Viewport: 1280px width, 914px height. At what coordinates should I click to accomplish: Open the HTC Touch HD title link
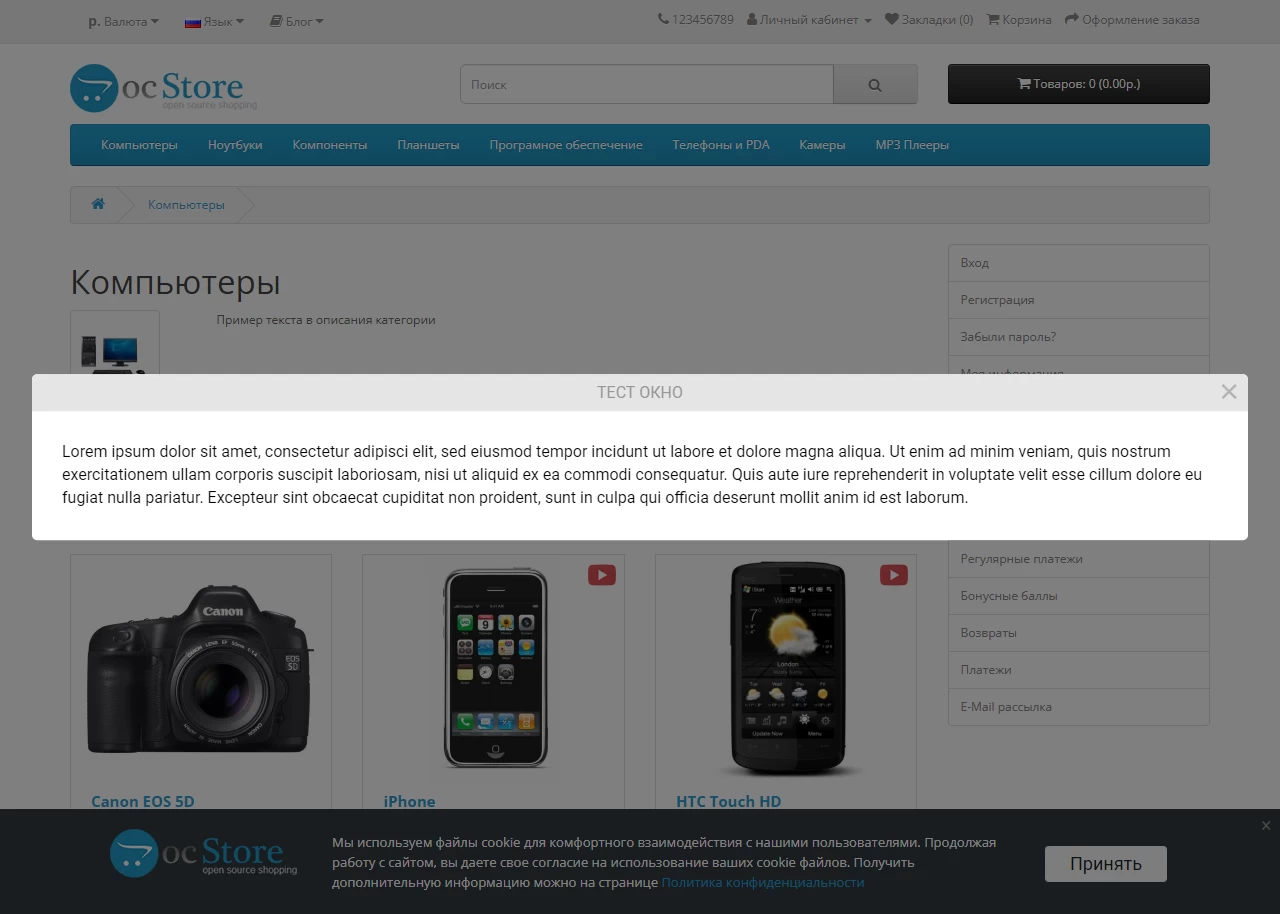(x=729, y=801)
